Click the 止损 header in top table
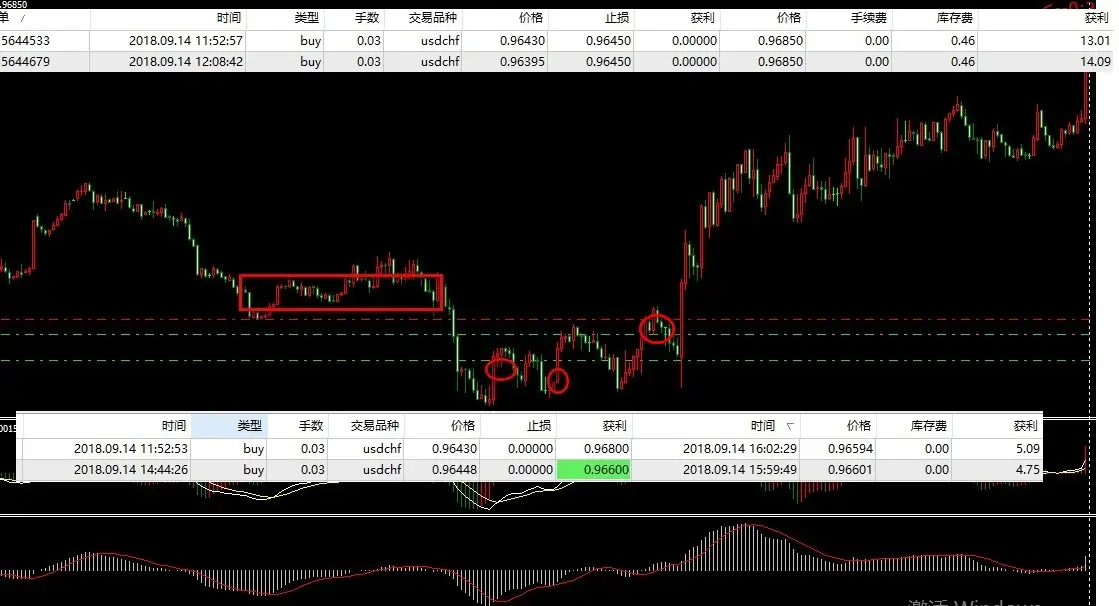This screenshot has height=606, width=1119. (x=617, y=18)
